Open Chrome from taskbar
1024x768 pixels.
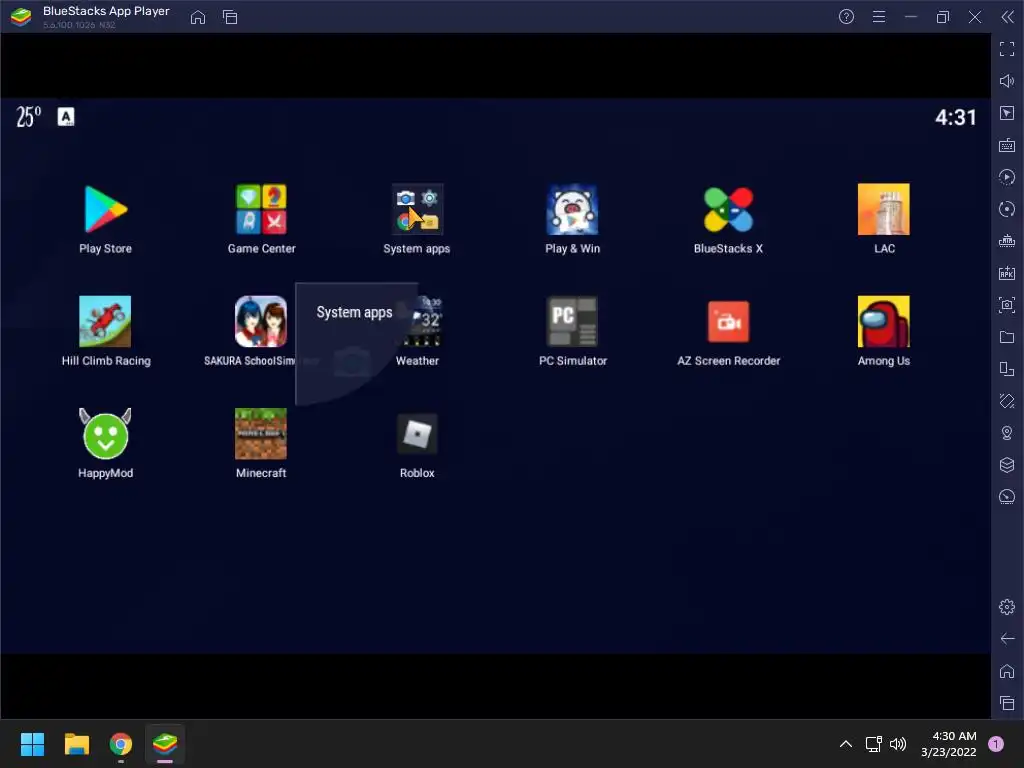pyautogui.click(x=121, y=744)
